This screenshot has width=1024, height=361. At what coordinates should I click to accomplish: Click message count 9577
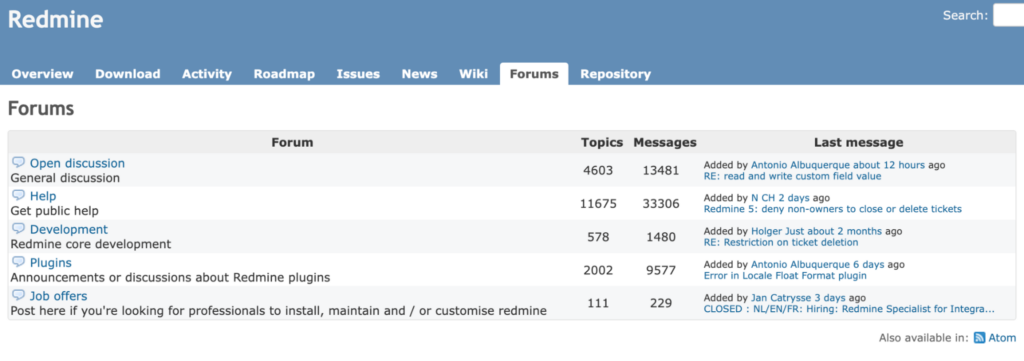point(661,270)
